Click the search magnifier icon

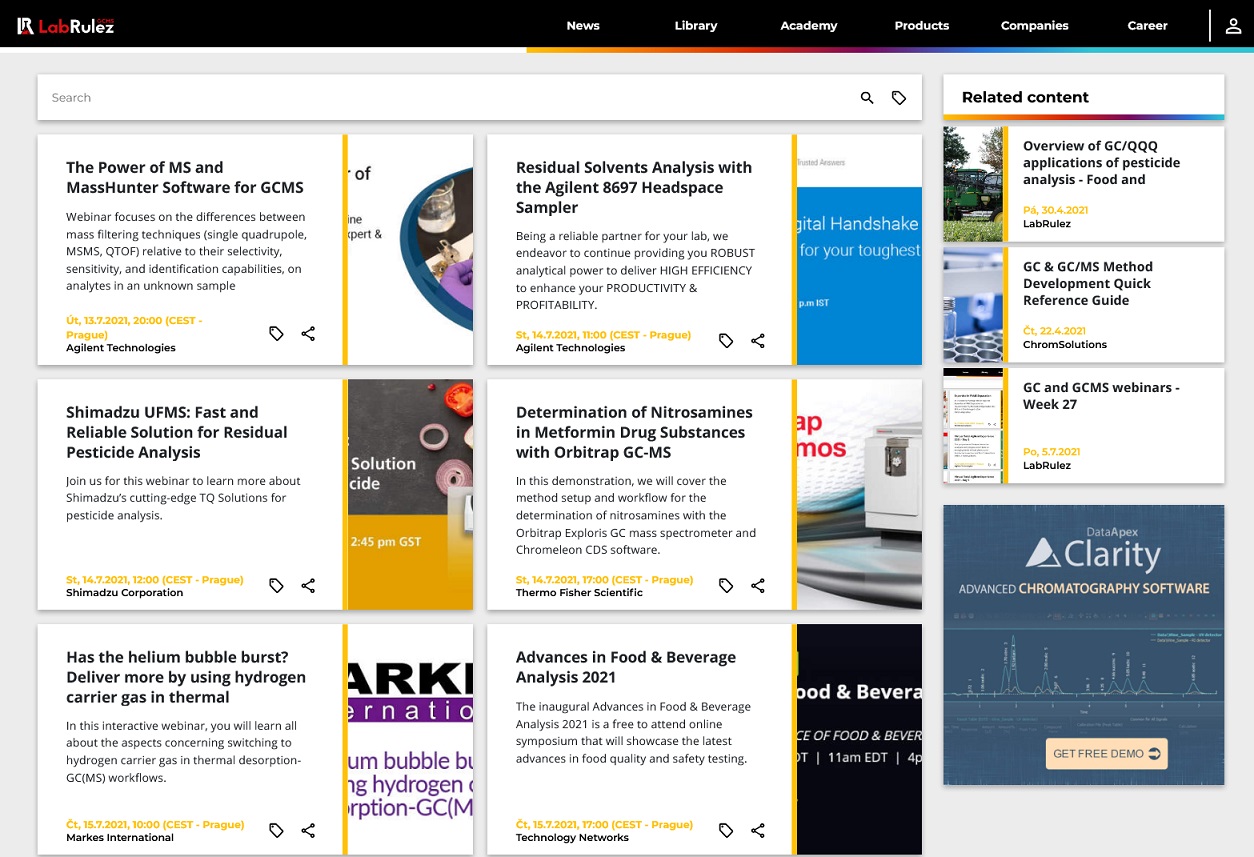[x=867, y=98]
